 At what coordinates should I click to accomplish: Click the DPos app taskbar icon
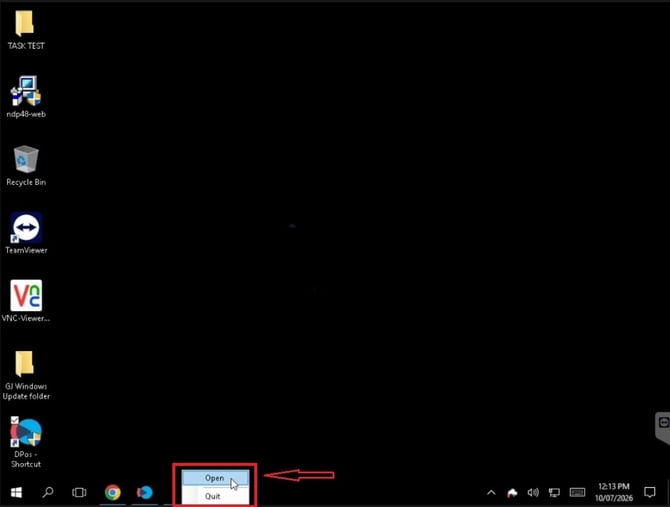145,492
